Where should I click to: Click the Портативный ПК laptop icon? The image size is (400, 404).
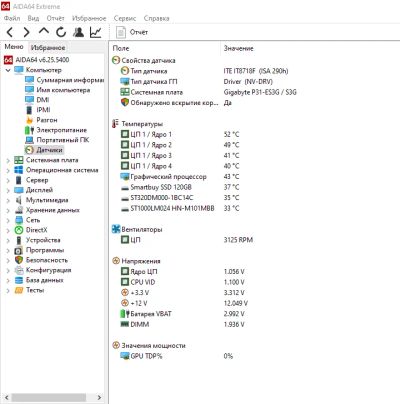29,140
